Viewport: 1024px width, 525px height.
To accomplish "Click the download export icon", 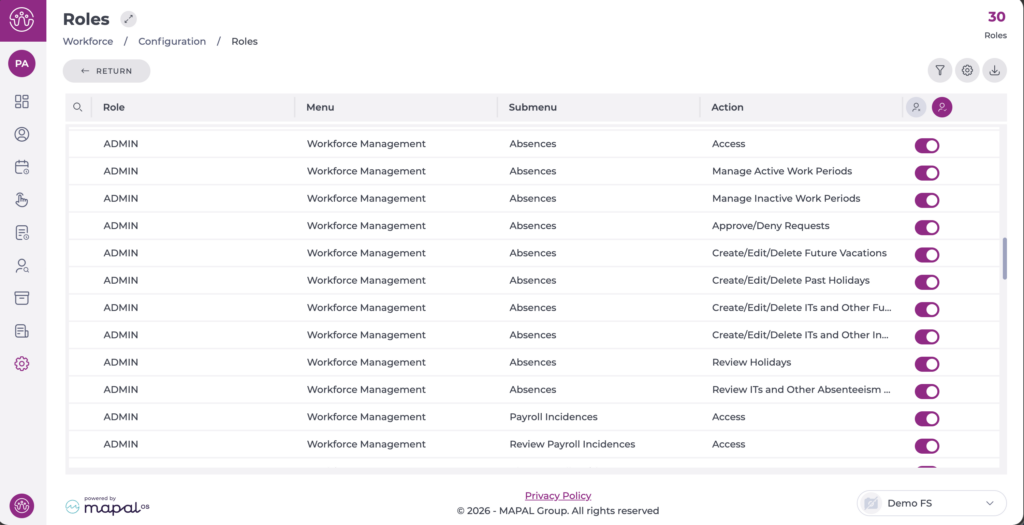I will [x=994, y=70].
